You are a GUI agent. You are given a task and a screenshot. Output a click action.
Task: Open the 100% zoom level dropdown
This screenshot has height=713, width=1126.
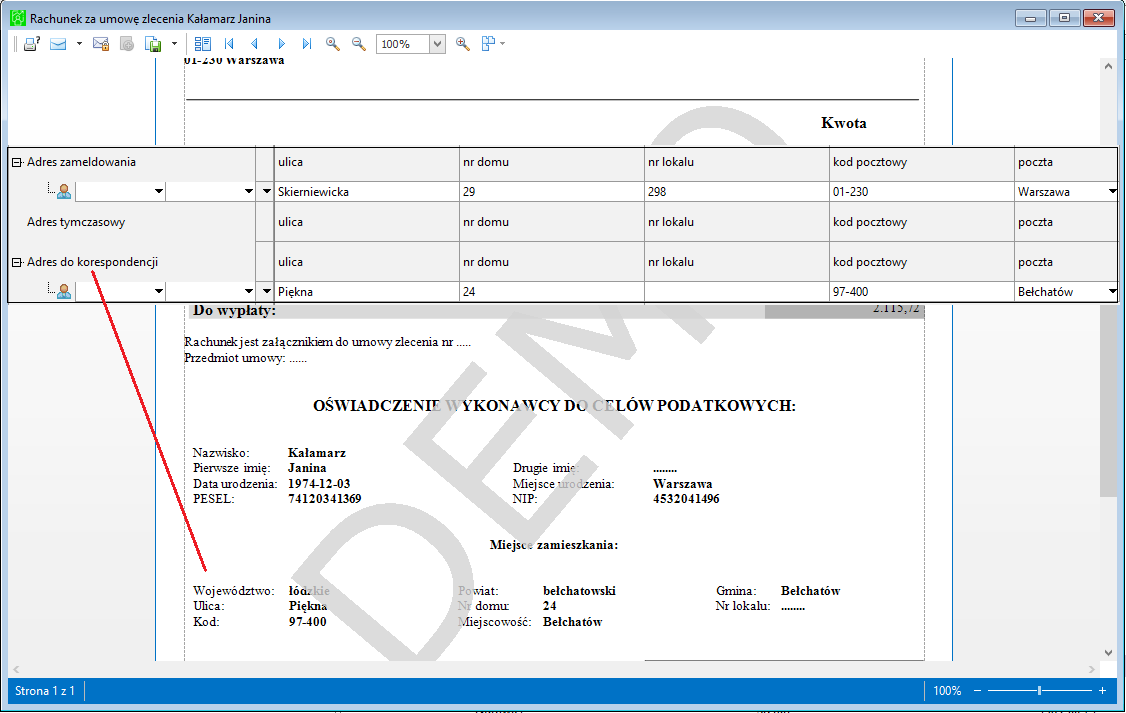(x=437, y=45)
